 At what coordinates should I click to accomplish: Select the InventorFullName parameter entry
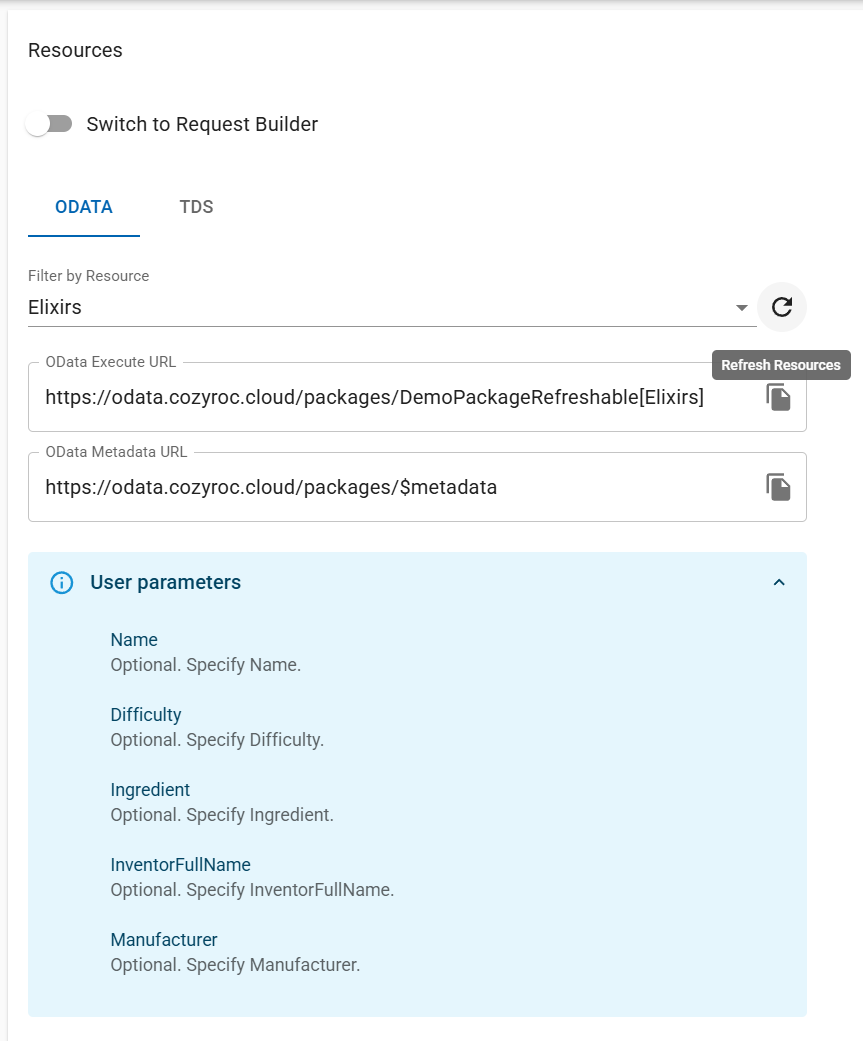tap(180, 865)
